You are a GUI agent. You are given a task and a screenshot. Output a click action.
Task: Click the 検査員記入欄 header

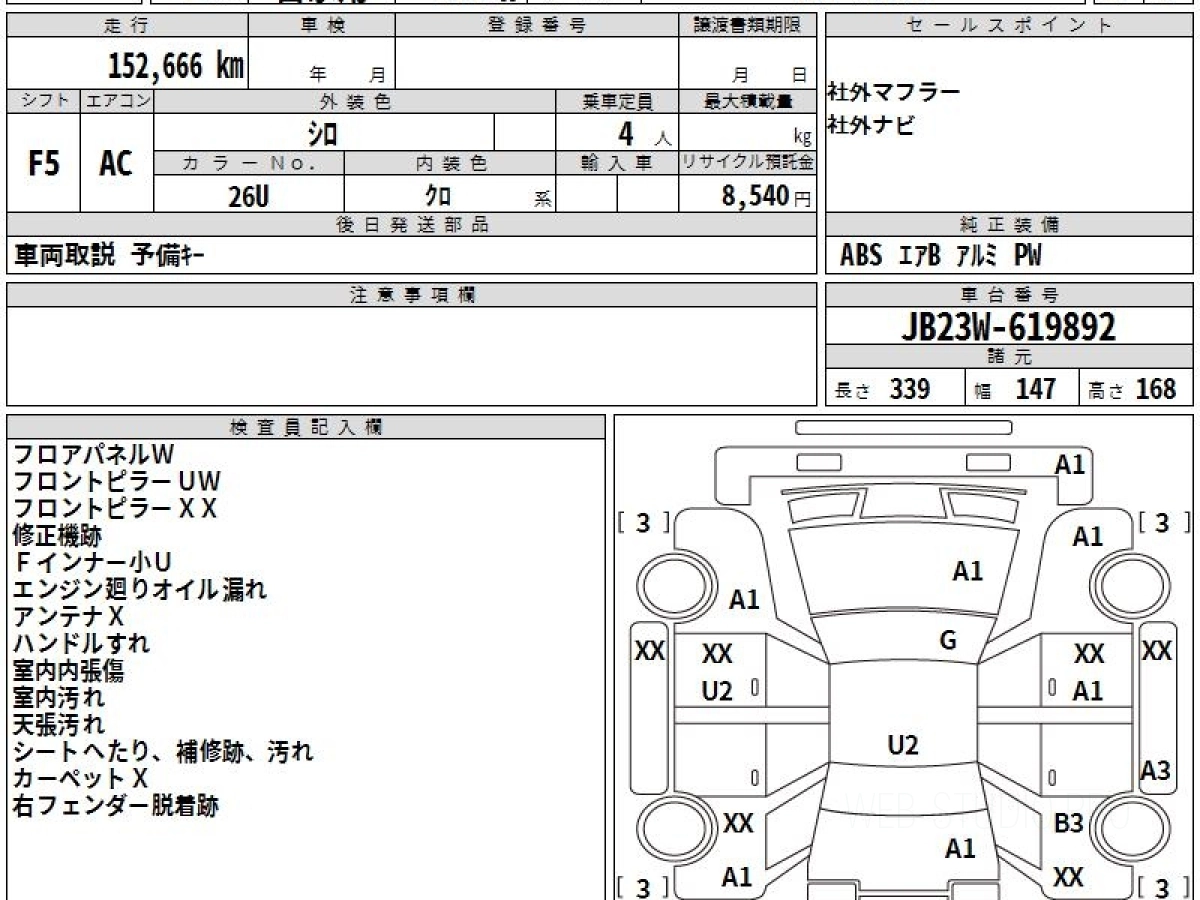(306, 427)
